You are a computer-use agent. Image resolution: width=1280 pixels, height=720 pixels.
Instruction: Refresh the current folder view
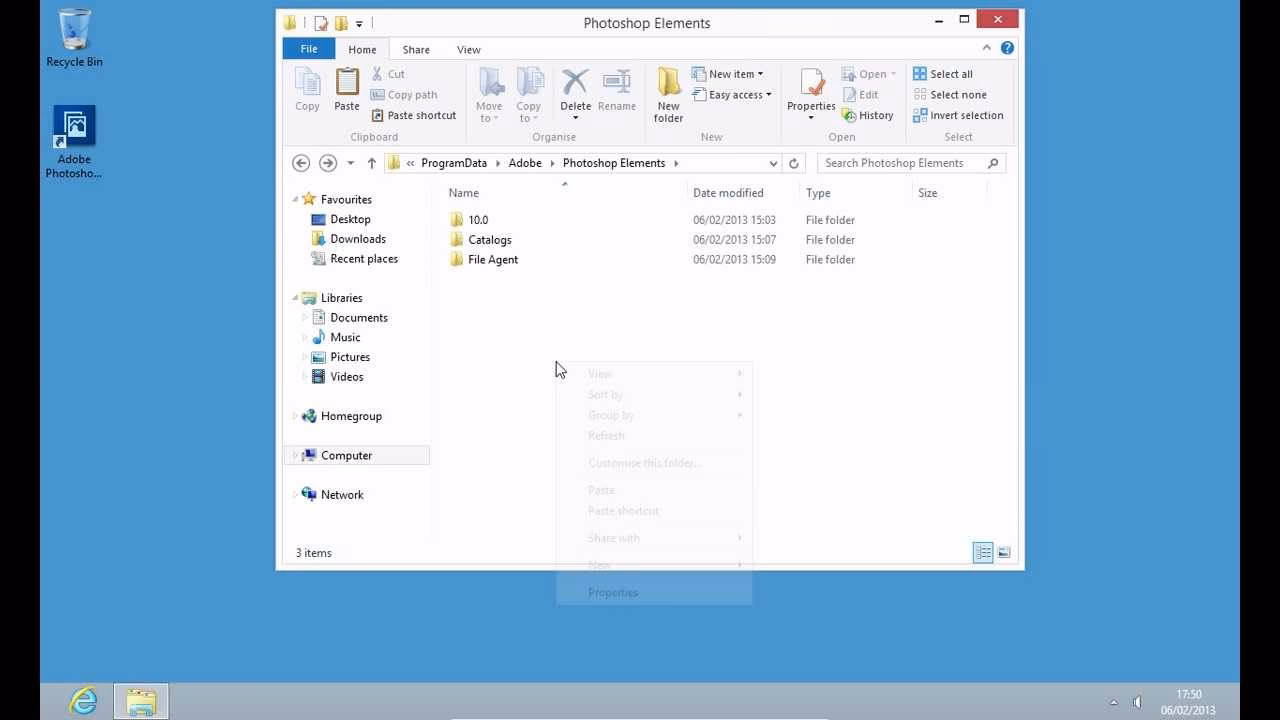[x=794, y=163]
